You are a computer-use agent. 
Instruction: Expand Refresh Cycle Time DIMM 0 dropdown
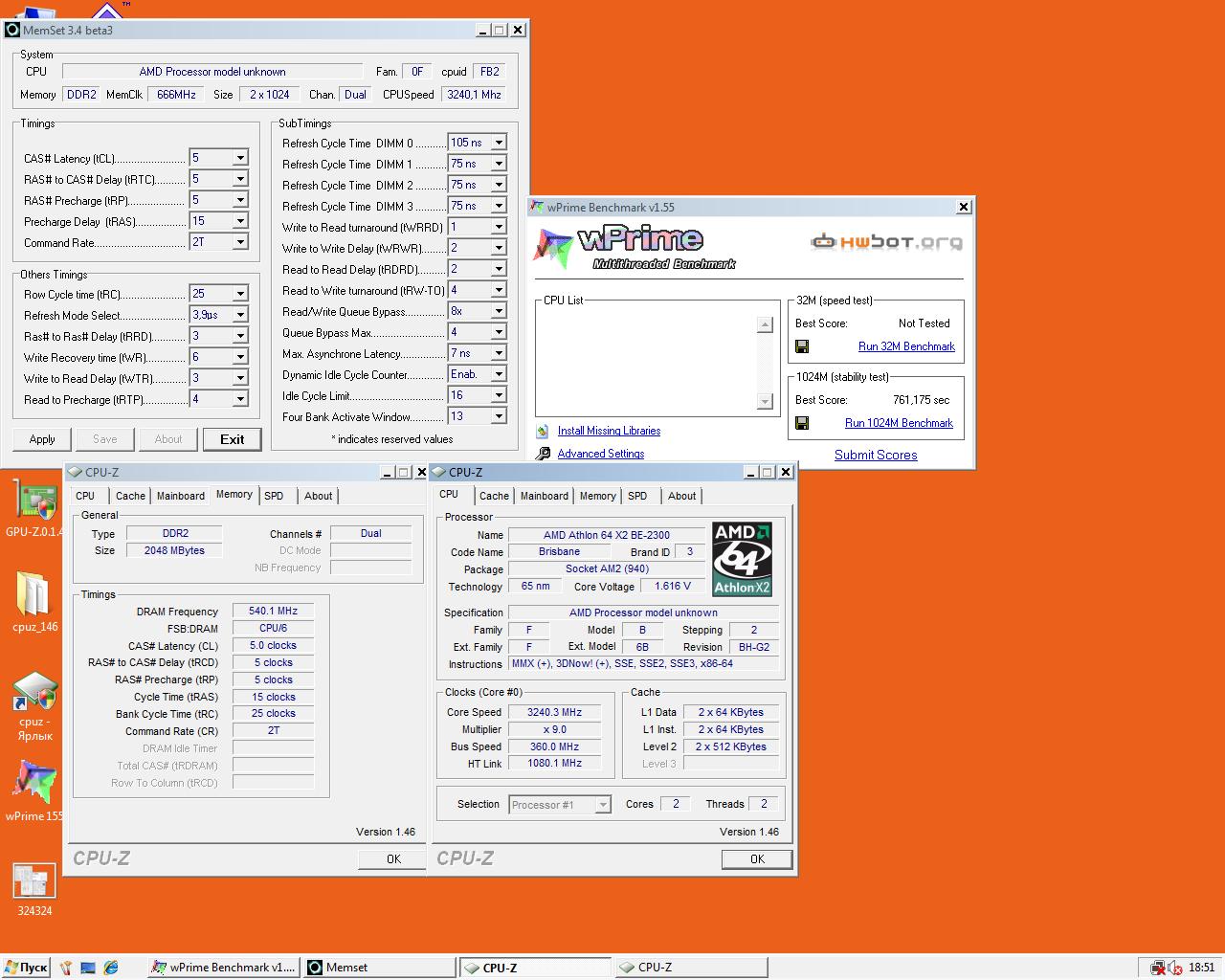click(x=499, y=143)
